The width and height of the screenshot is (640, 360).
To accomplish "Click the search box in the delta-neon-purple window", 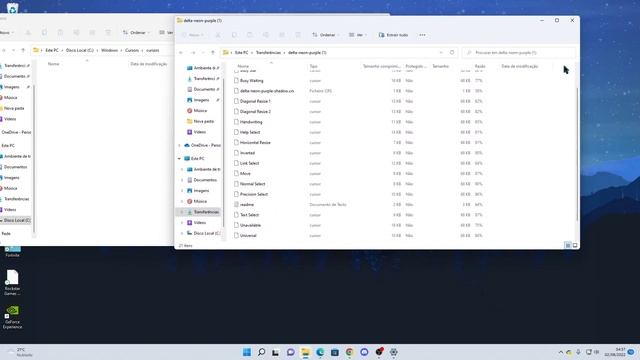I will pos(519,53).
